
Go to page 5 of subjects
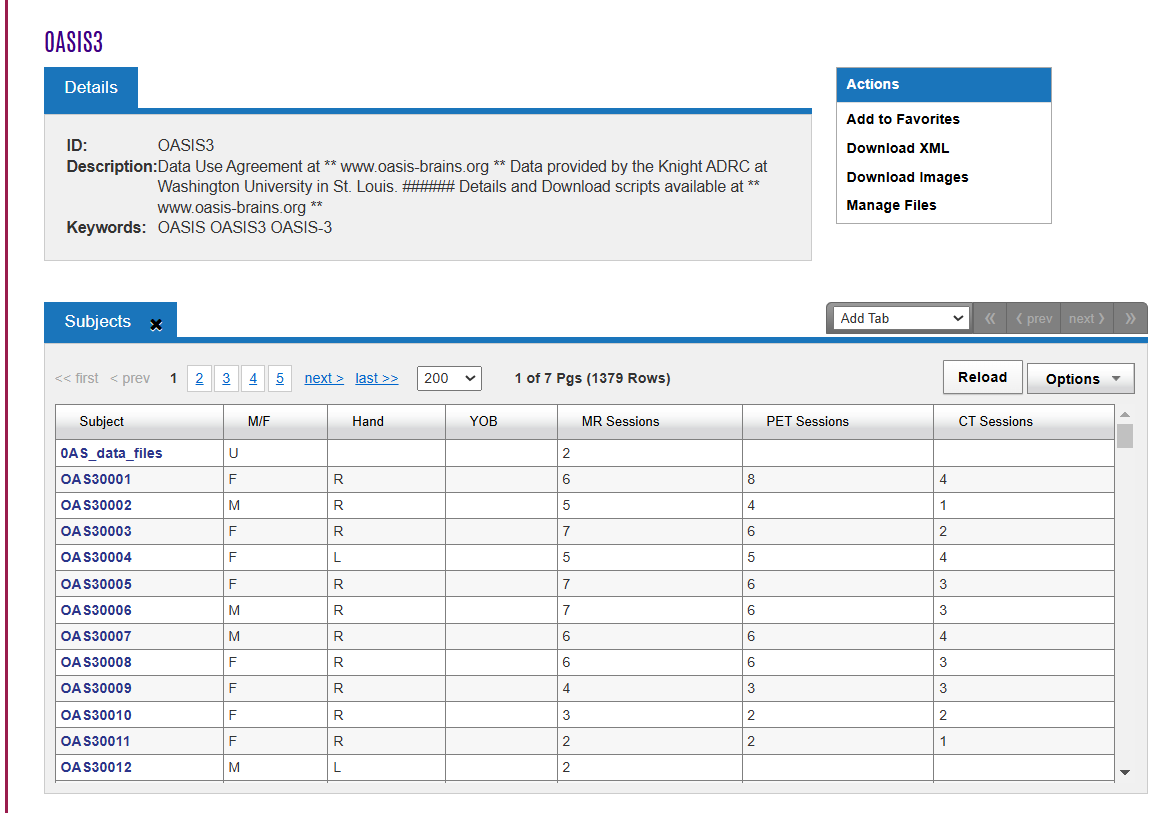pos(280,378)
